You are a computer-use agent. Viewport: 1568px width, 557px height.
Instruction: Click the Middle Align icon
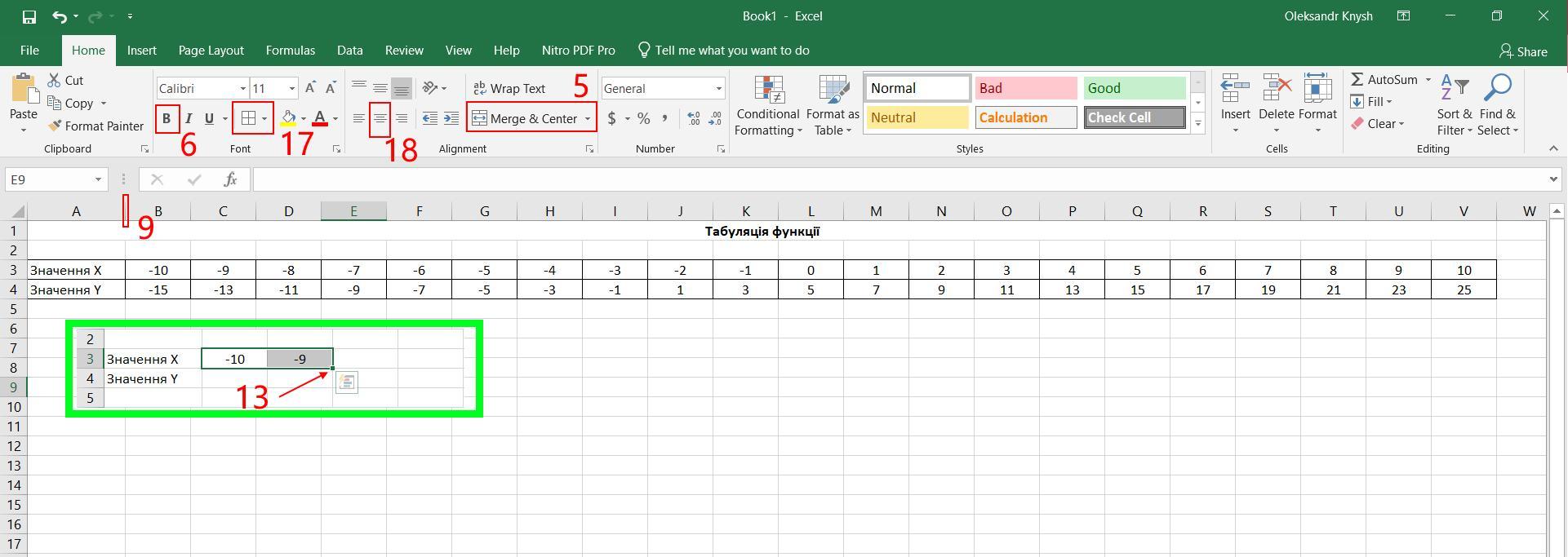pyautogui.click(x=380, y=88)
